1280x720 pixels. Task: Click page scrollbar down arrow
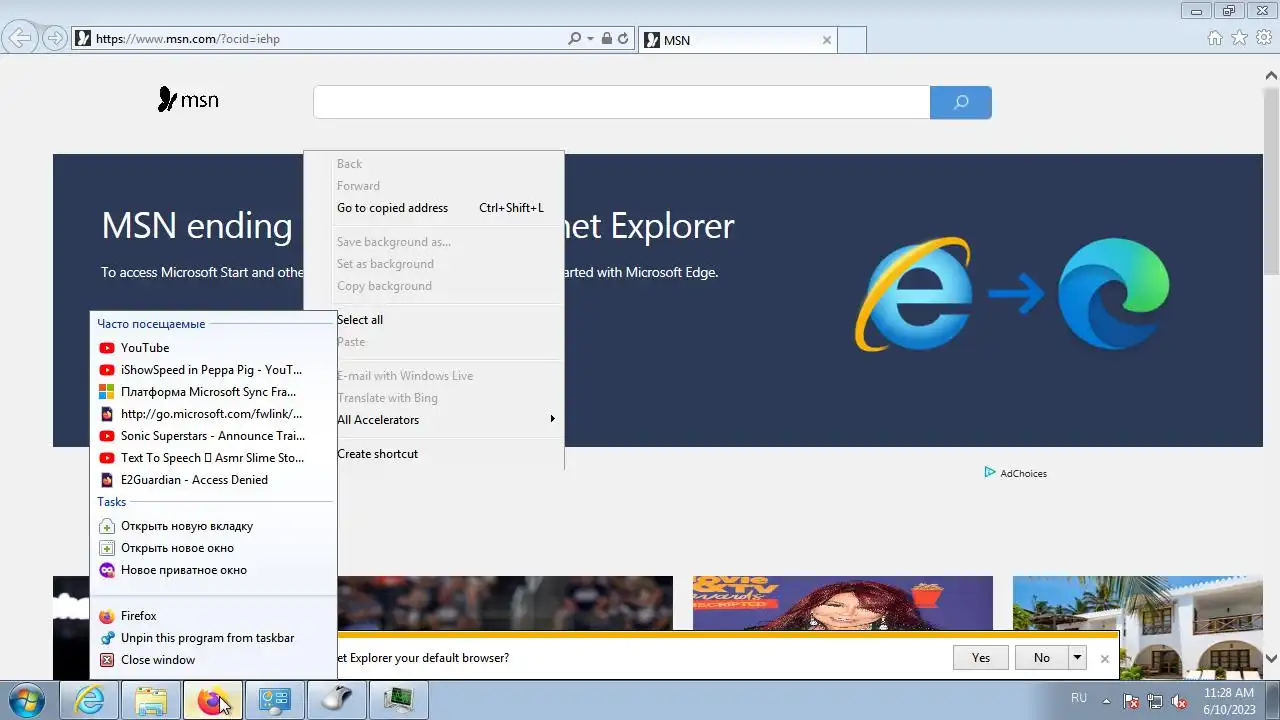click(x=1272, y=658)
